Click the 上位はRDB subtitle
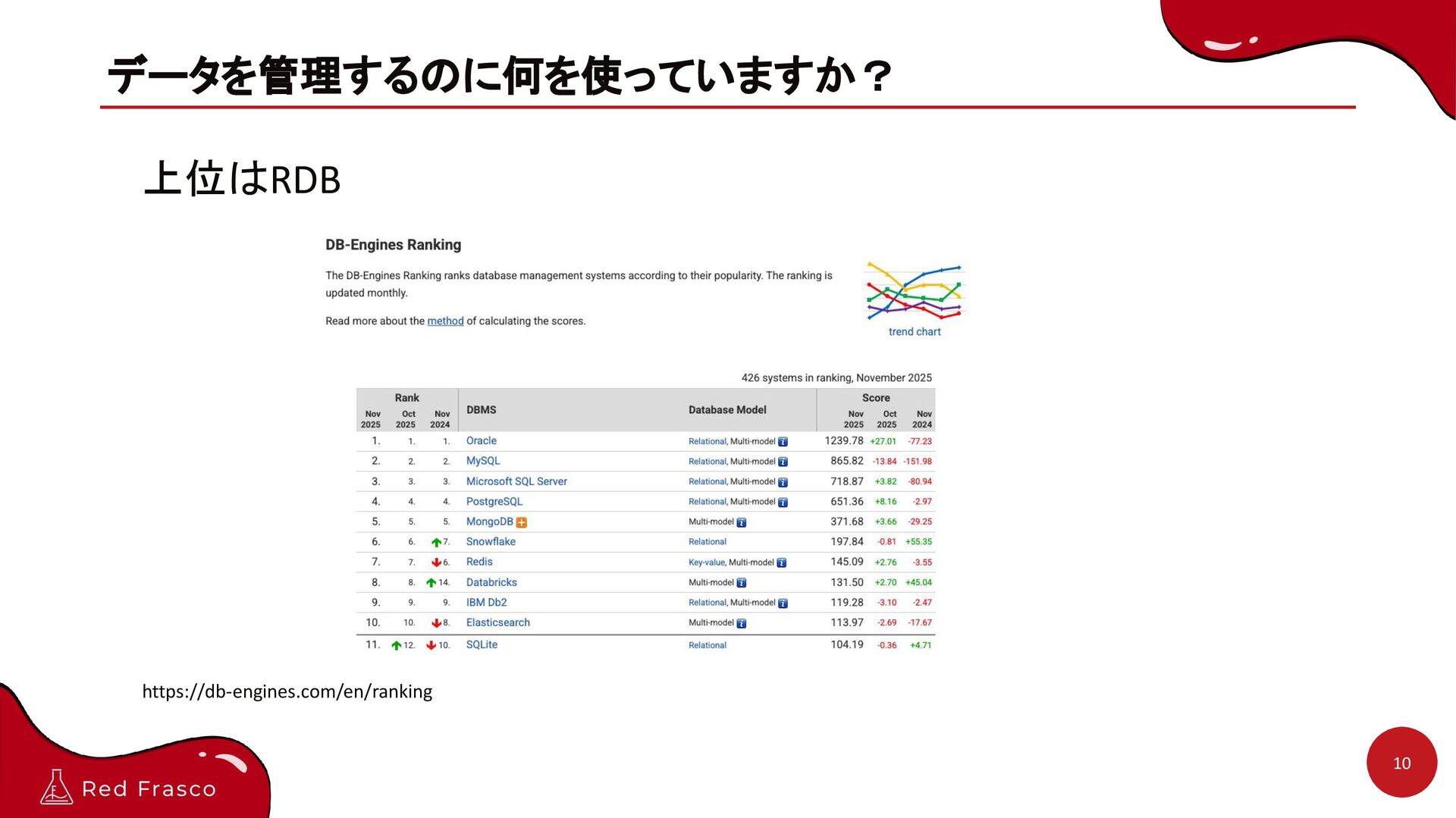Image resolution: width=1456 pixels, height=818 pixels. coord(242,179)
